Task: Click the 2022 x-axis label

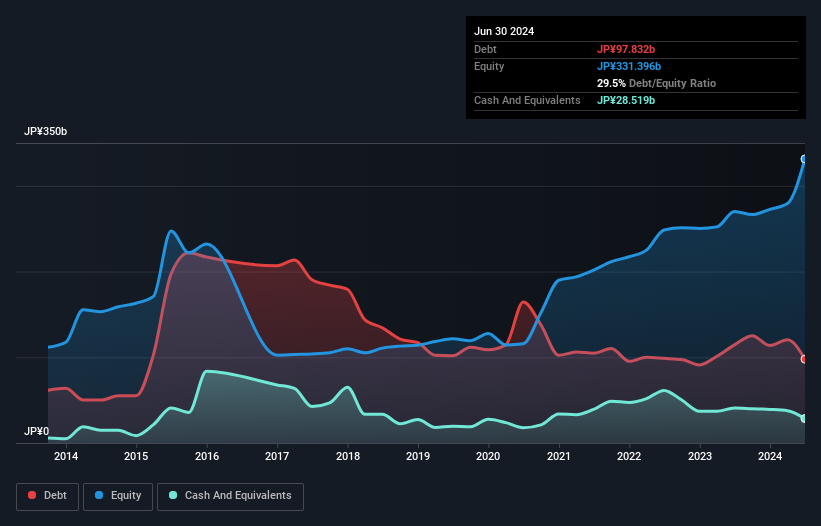Action: (629, 456)
